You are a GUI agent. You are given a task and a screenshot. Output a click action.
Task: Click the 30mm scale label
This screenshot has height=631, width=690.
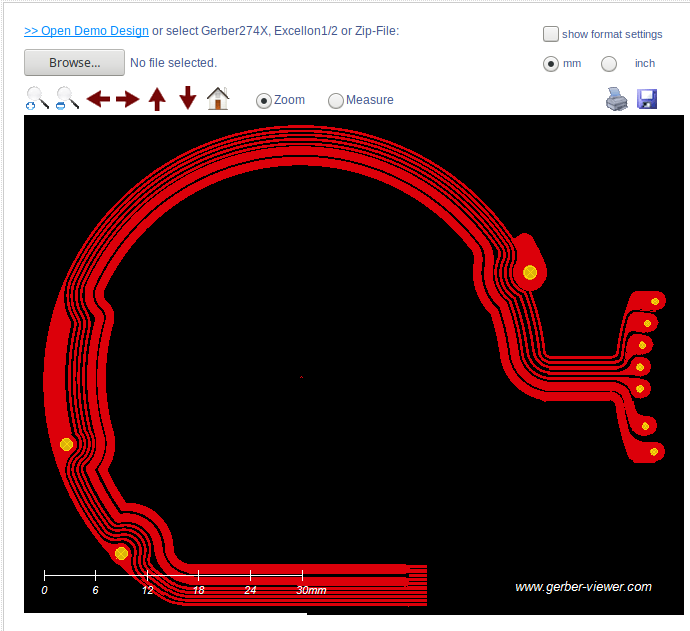coord(311,590)
